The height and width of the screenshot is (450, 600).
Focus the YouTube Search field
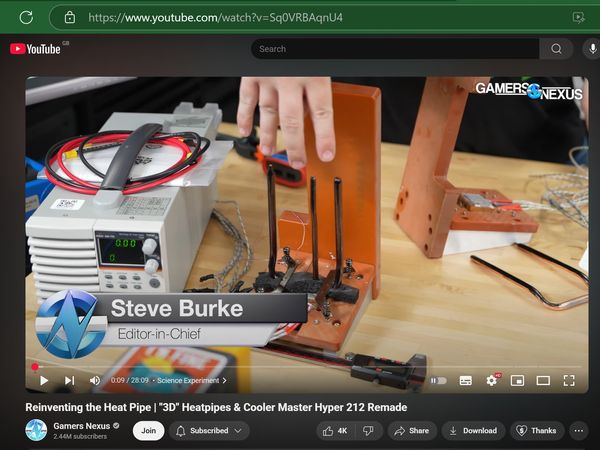coord(395,49)
